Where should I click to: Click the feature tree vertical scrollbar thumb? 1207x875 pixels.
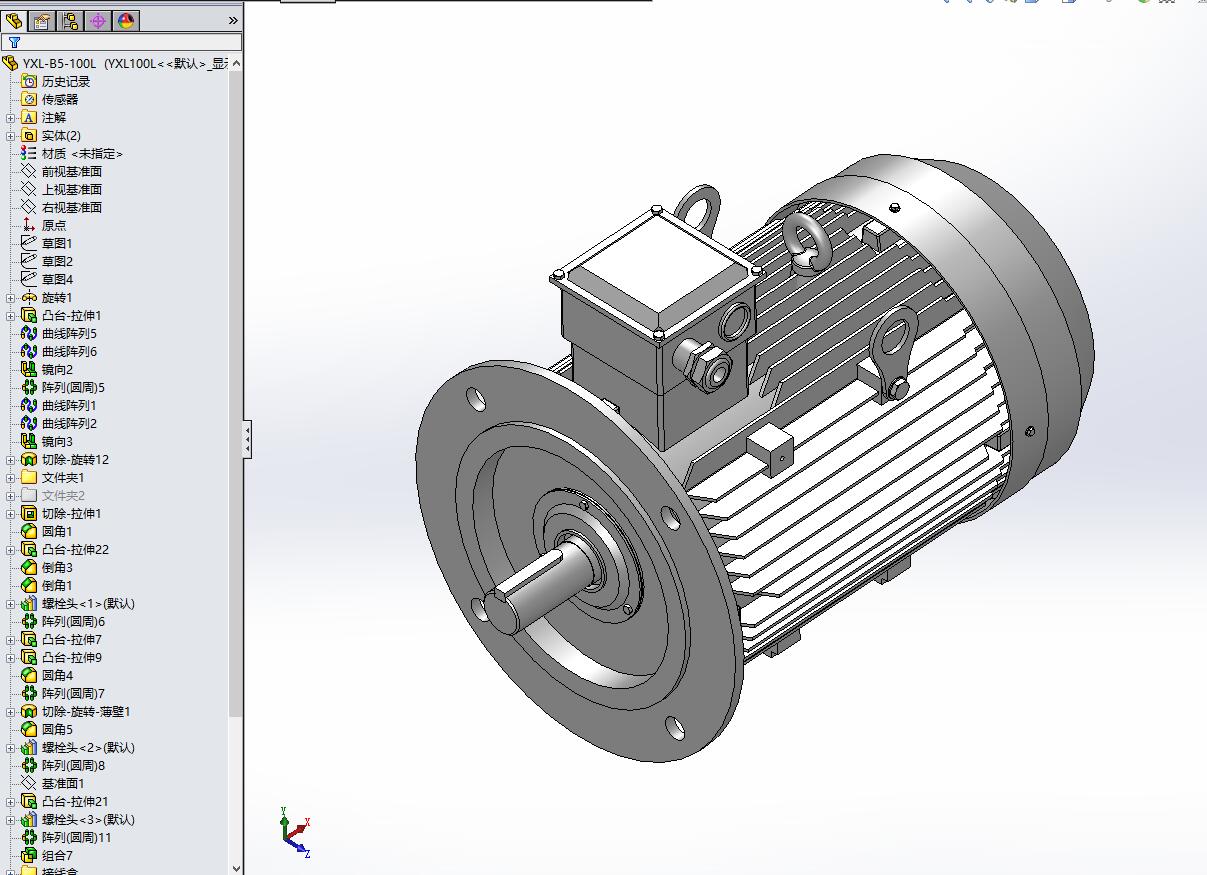click(x=236, y=395)
